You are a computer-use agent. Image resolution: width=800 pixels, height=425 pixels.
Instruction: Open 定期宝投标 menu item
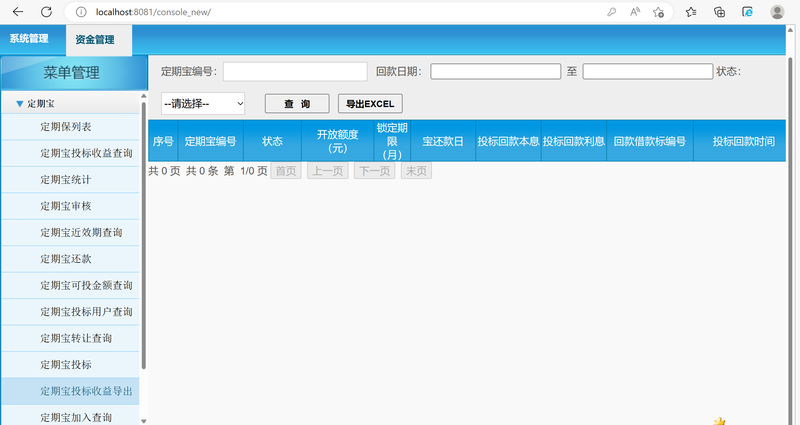click(x=70, y=365)
